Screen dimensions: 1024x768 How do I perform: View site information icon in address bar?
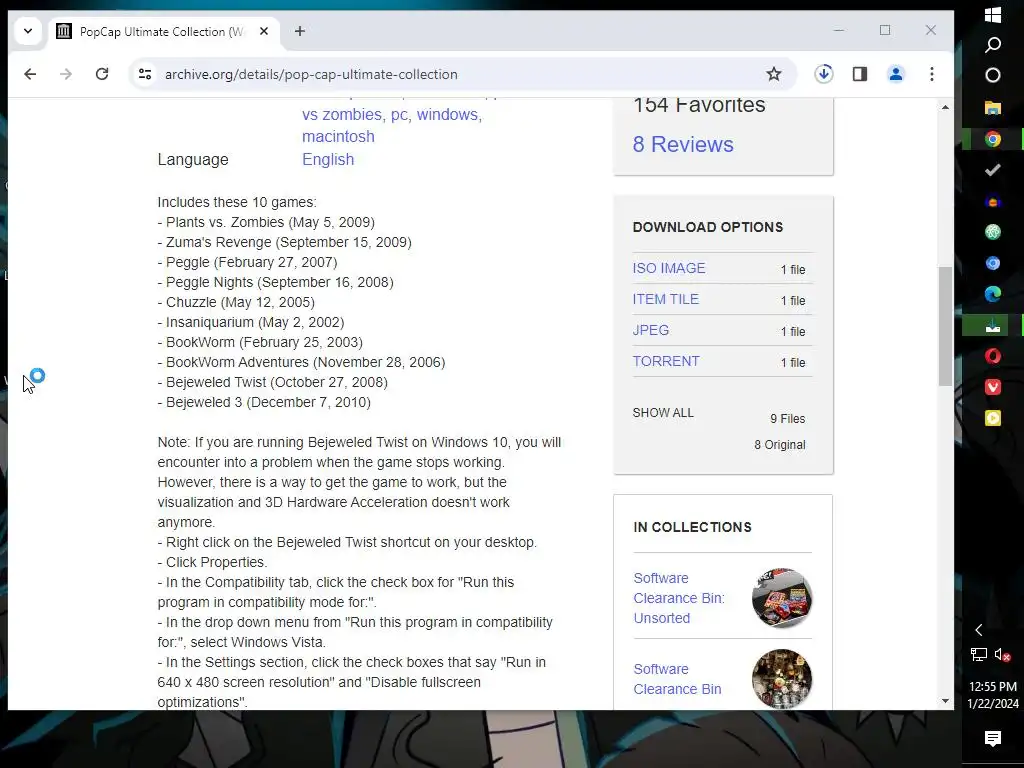tap(145, 74)
